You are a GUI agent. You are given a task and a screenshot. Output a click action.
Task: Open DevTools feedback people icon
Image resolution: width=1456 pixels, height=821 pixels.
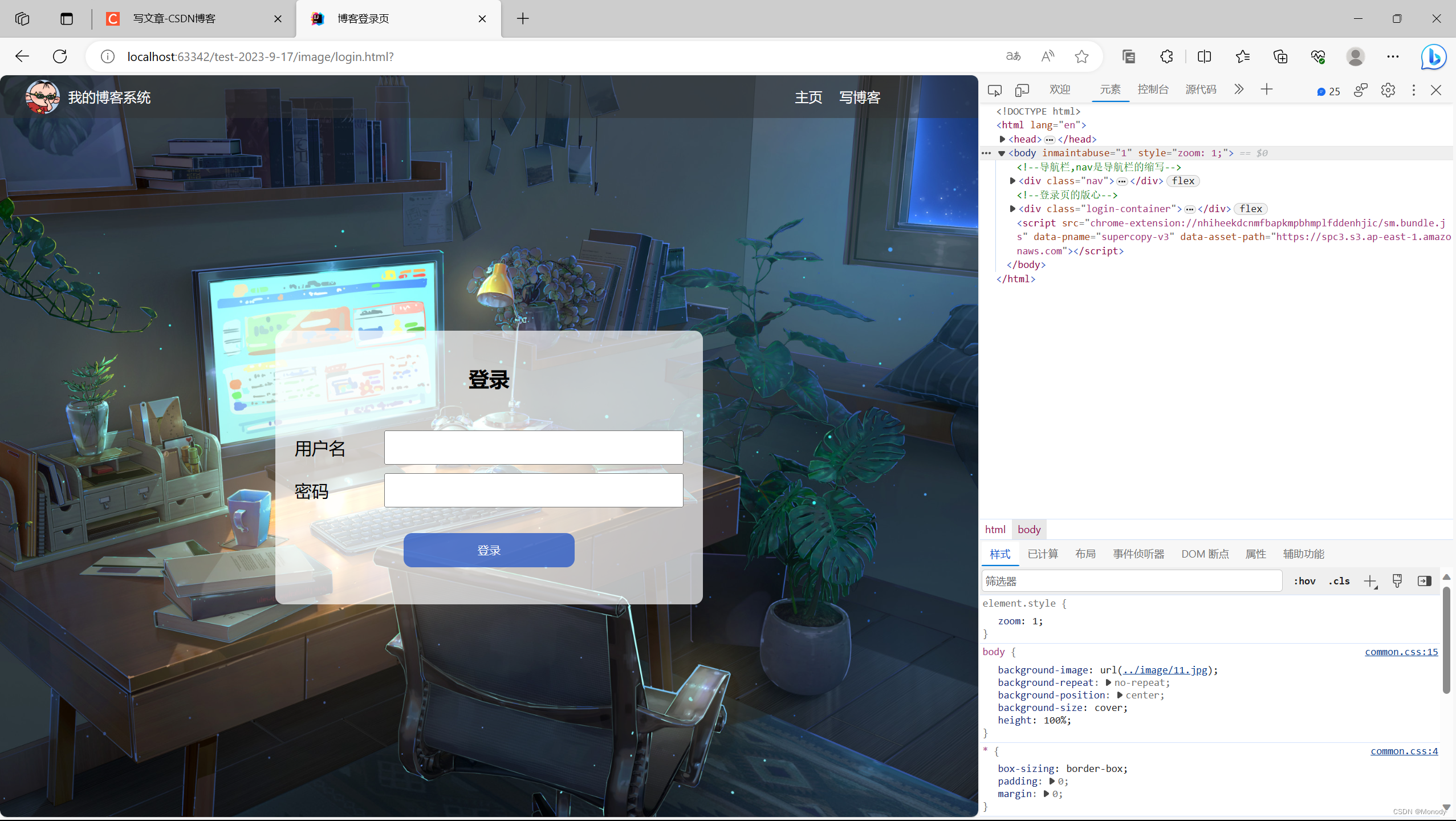pos(1361,90)
